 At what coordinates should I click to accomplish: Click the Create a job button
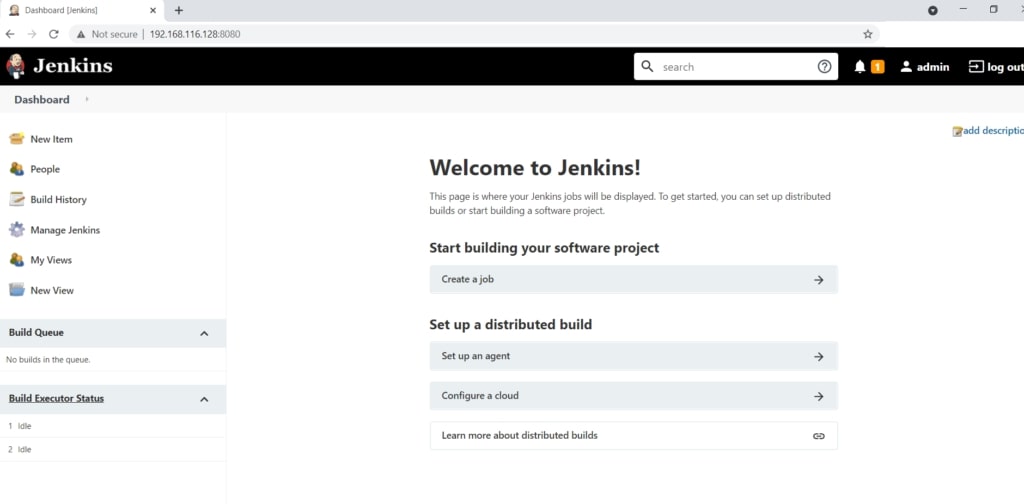click(x=633, y=279)
